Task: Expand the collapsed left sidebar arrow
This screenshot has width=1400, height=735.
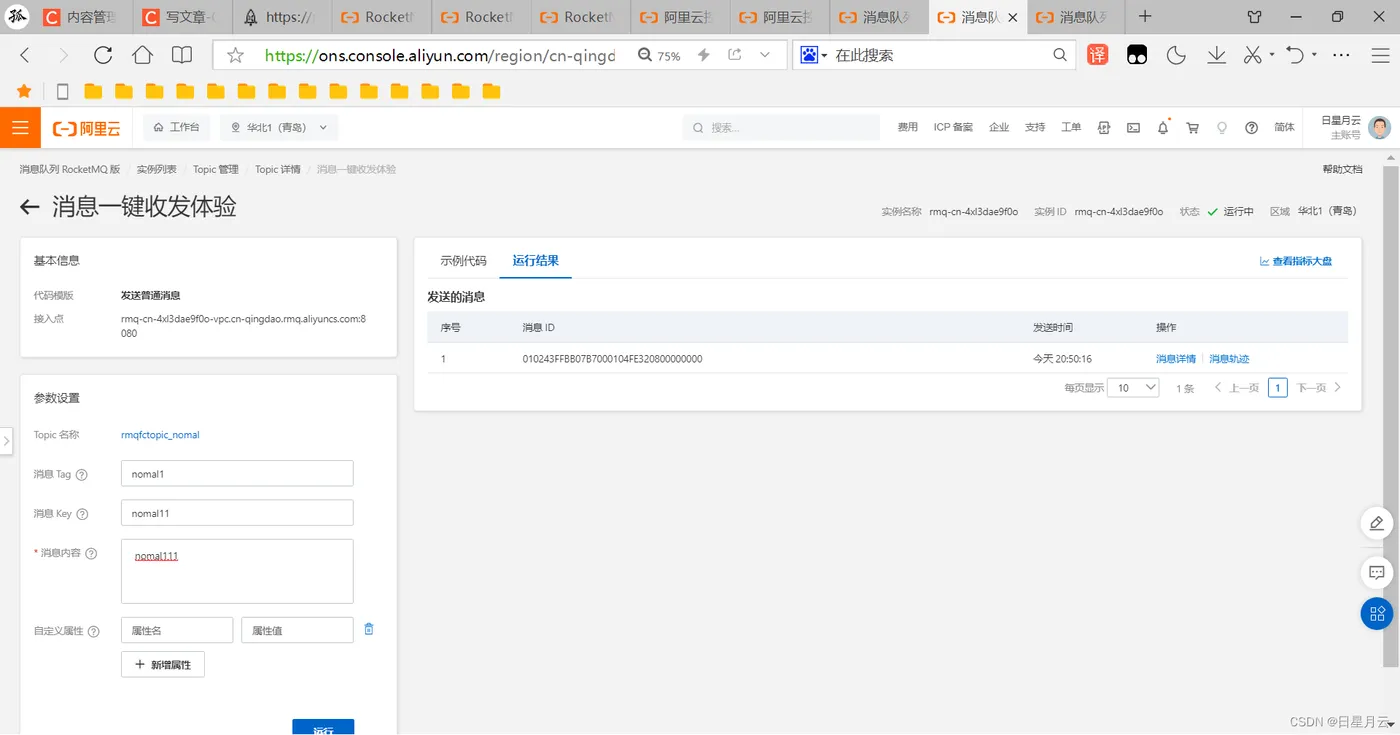Action: tap(6, 440)
